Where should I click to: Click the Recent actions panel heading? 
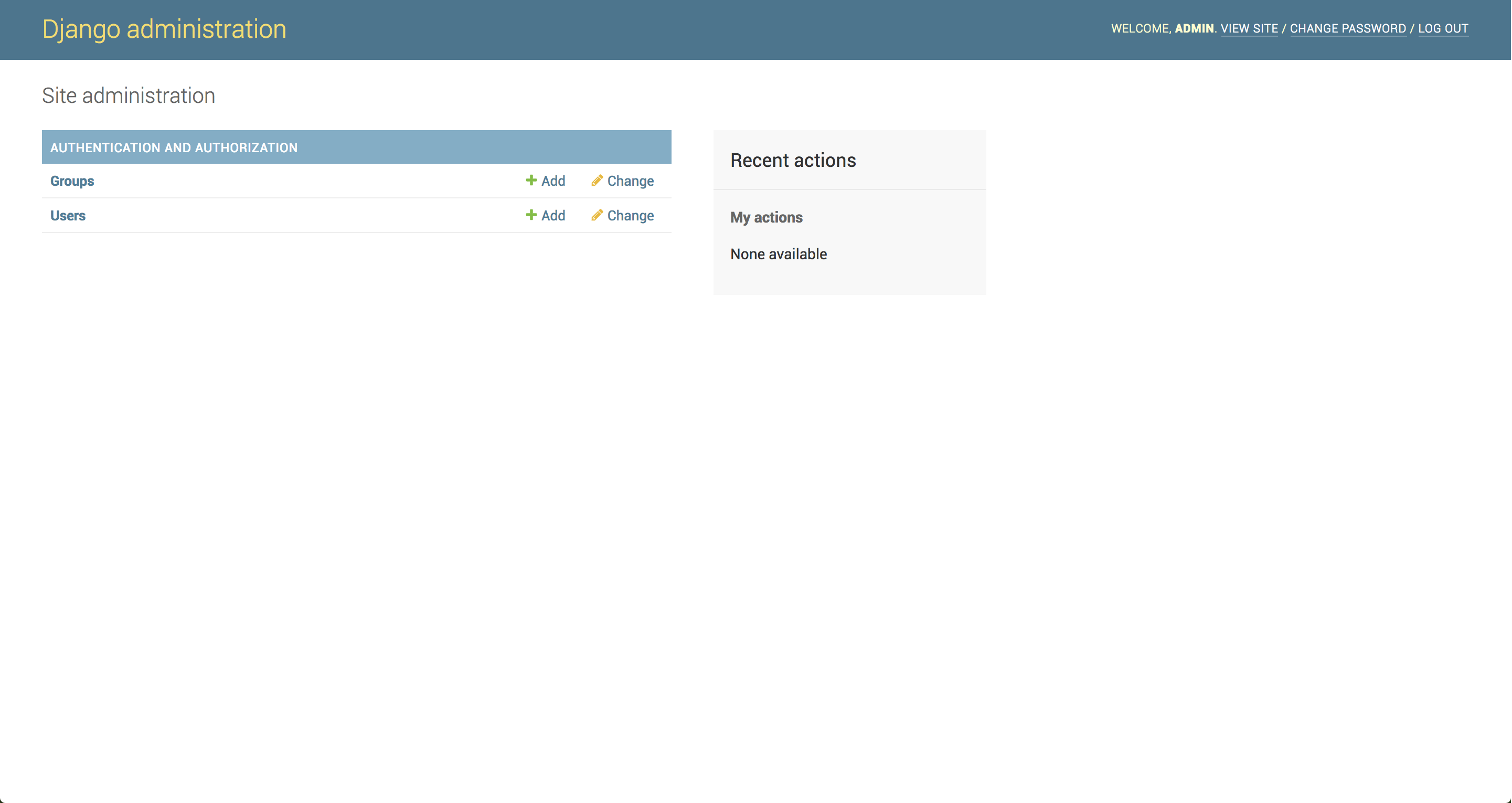tap(792, 160)
